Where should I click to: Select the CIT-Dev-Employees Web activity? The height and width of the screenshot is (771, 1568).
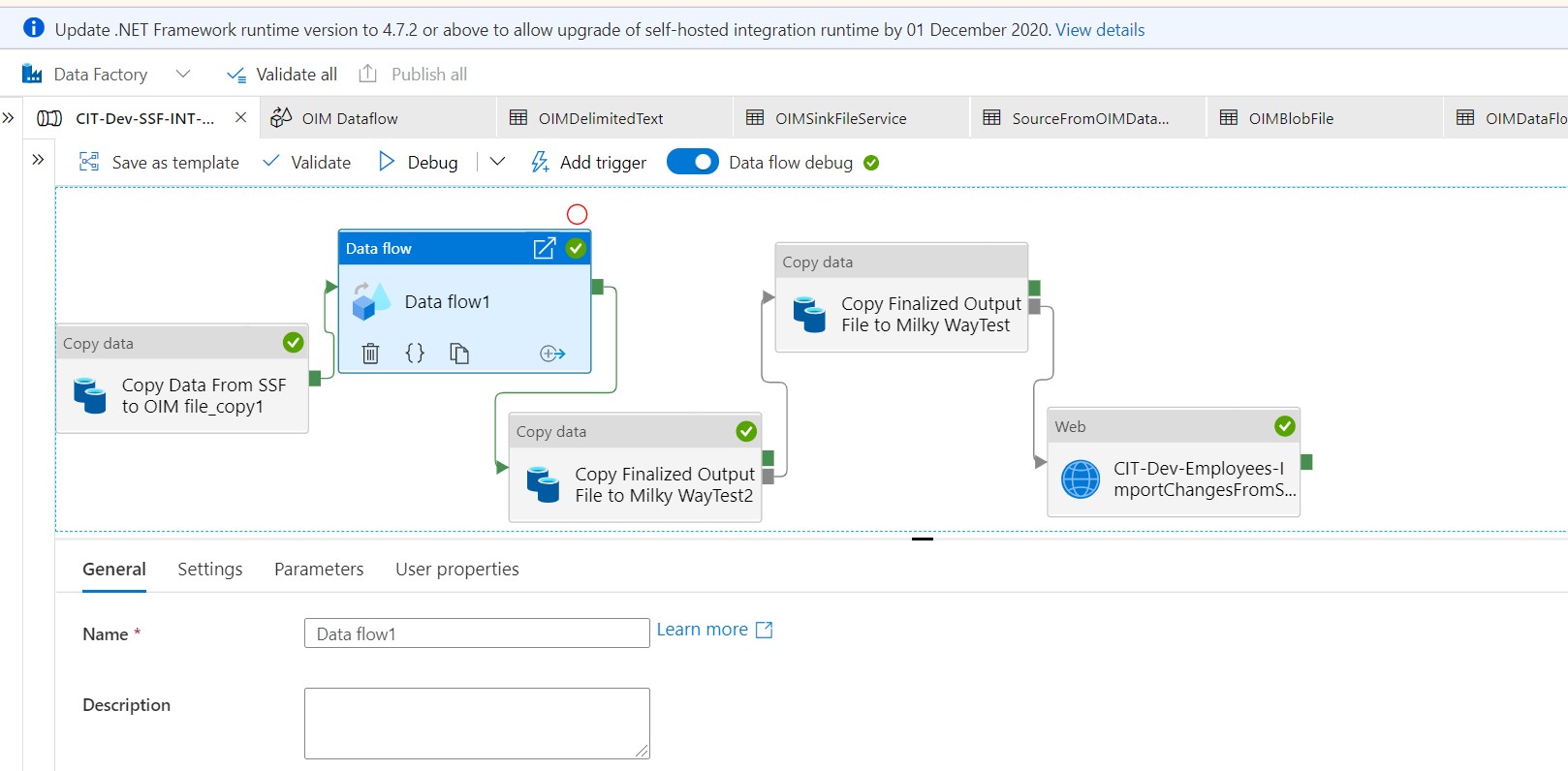[1174, 462]
